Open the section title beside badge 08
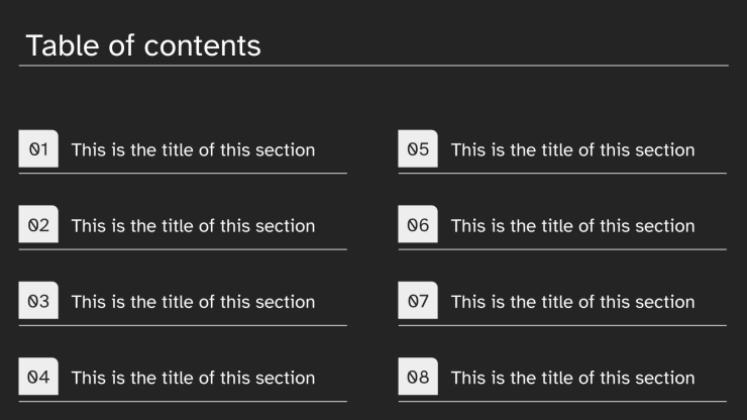Image resolution: width=747 pixels, height=420 pixels. tap(573, 378)
